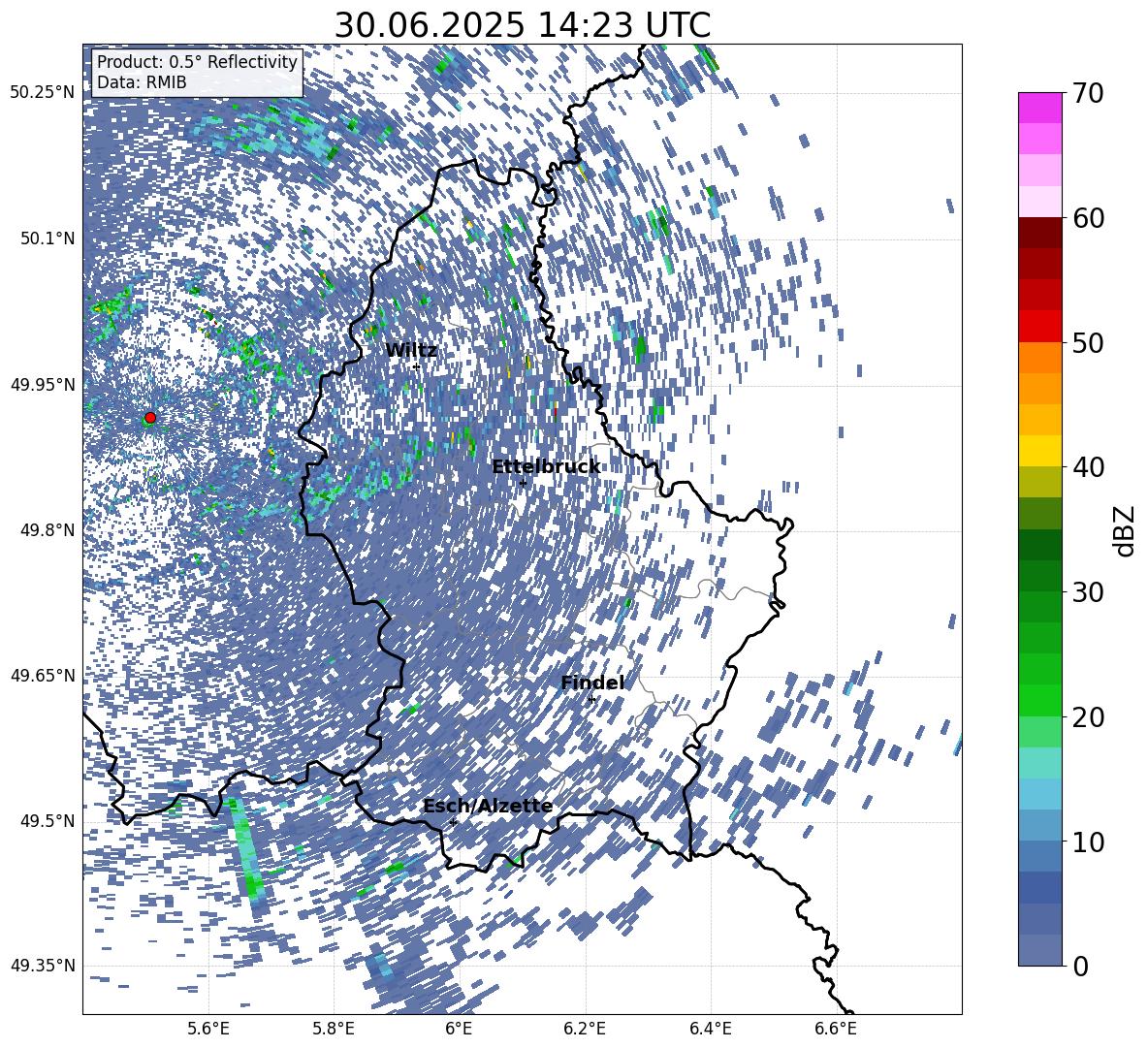
Task: Click the dark red colorbar segment below 60
Action: 1039,234
